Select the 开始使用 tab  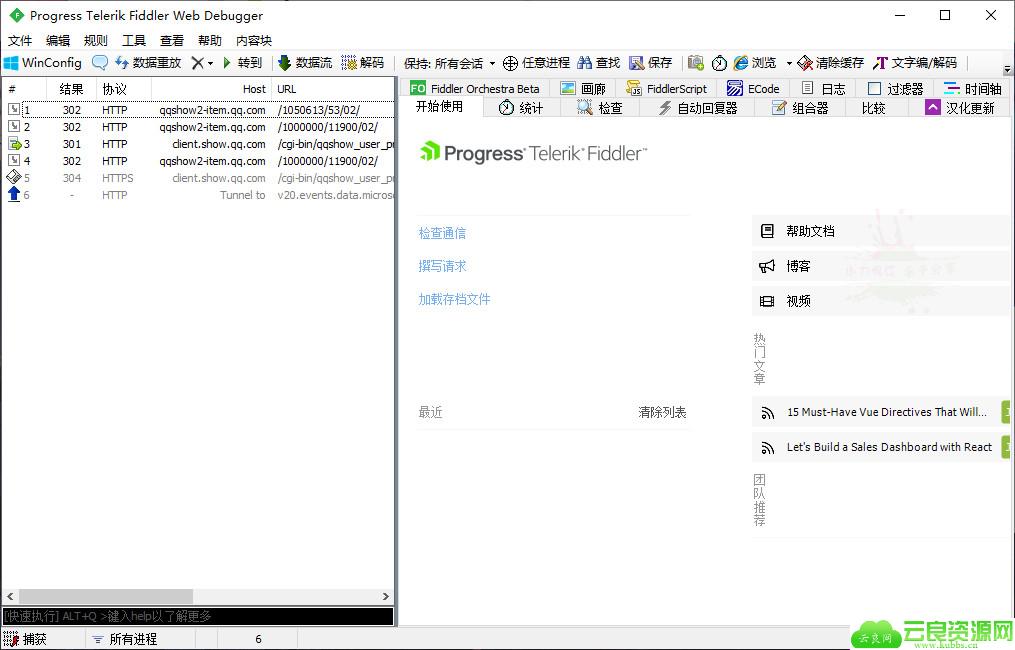[440, 107]
